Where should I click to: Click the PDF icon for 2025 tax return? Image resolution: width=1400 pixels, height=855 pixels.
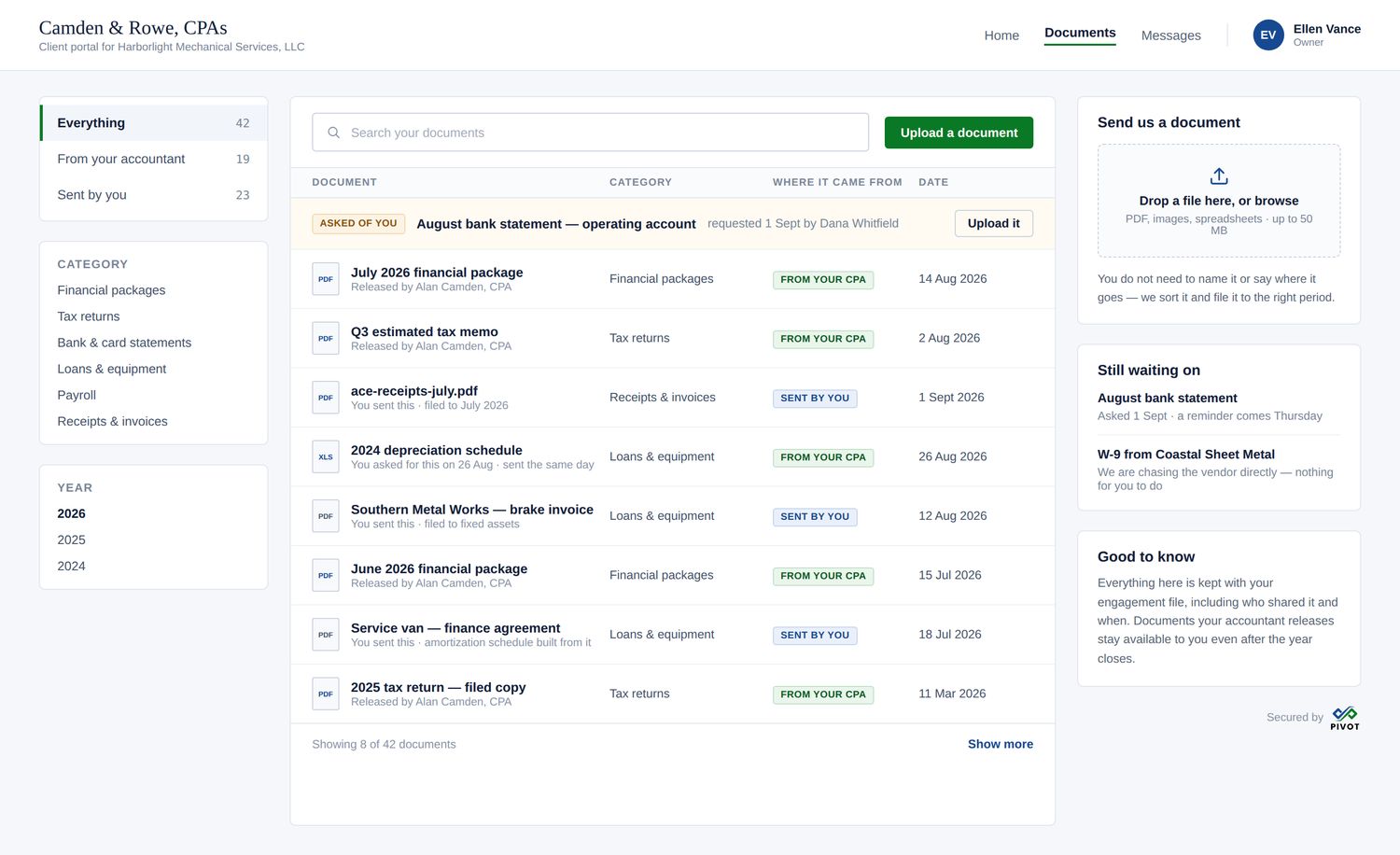pos(326,694)
